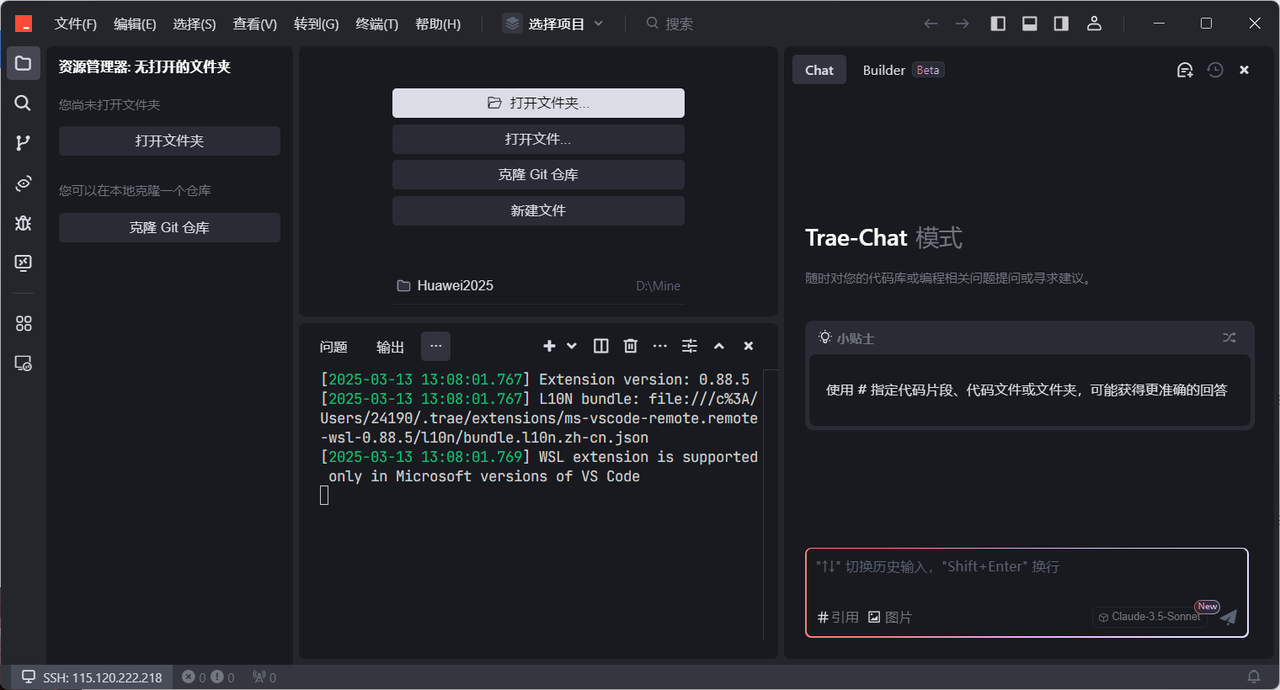Open the 转到(G) menu
The width and height of the screenshot is (1280, 690).
316,24
